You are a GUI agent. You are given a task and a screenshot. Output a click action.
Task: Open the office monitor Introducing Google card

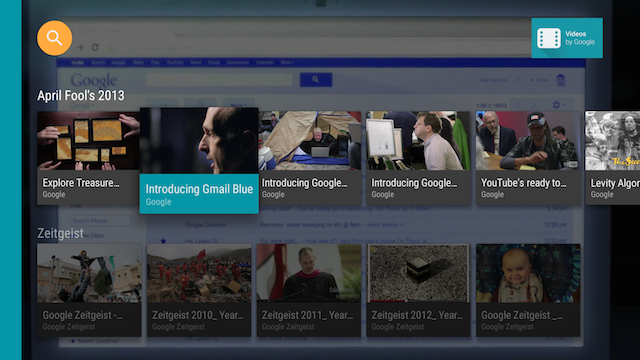coord(418,158)
